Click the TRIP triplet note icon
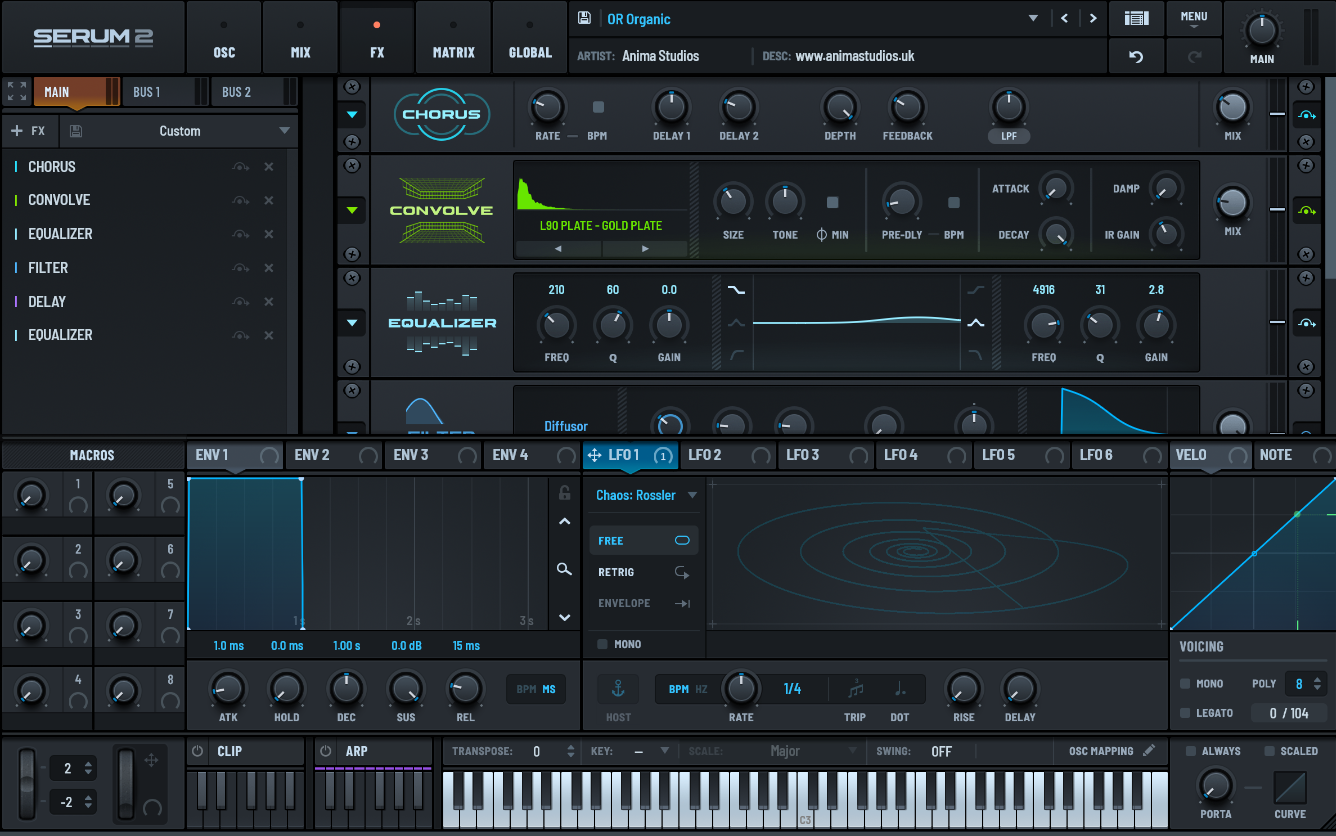 click(855, 689)
